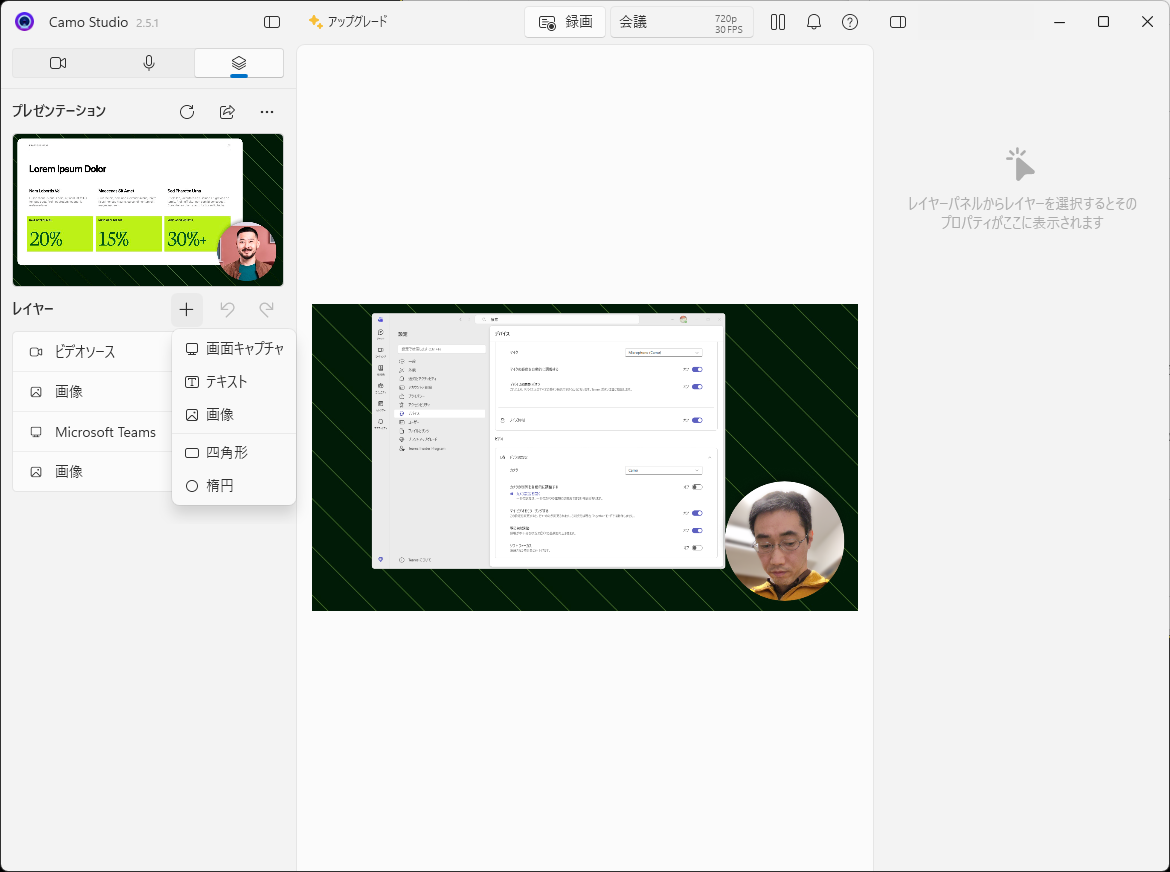This screenshot has height=872, width=1170.
Task: Select the Microsoft Teams layer
Action: pyautogui.click(x=93, y=432)
